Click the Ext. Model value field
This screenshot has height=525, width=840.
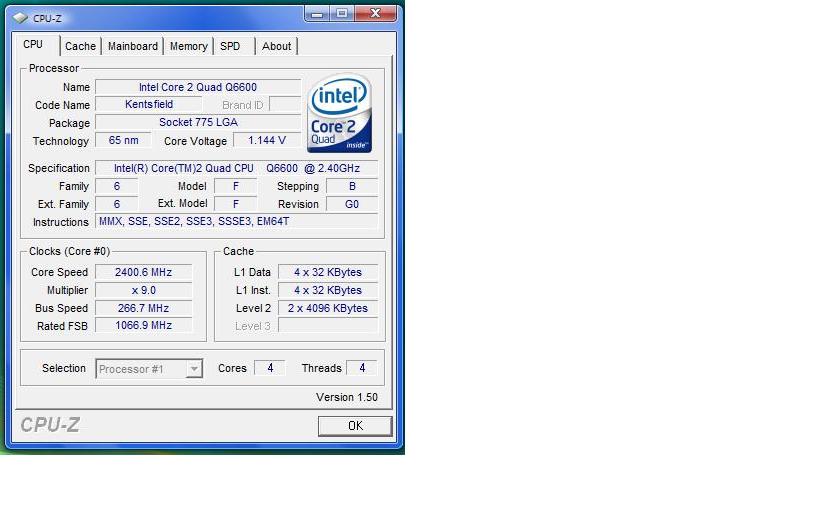pos(236,204)
